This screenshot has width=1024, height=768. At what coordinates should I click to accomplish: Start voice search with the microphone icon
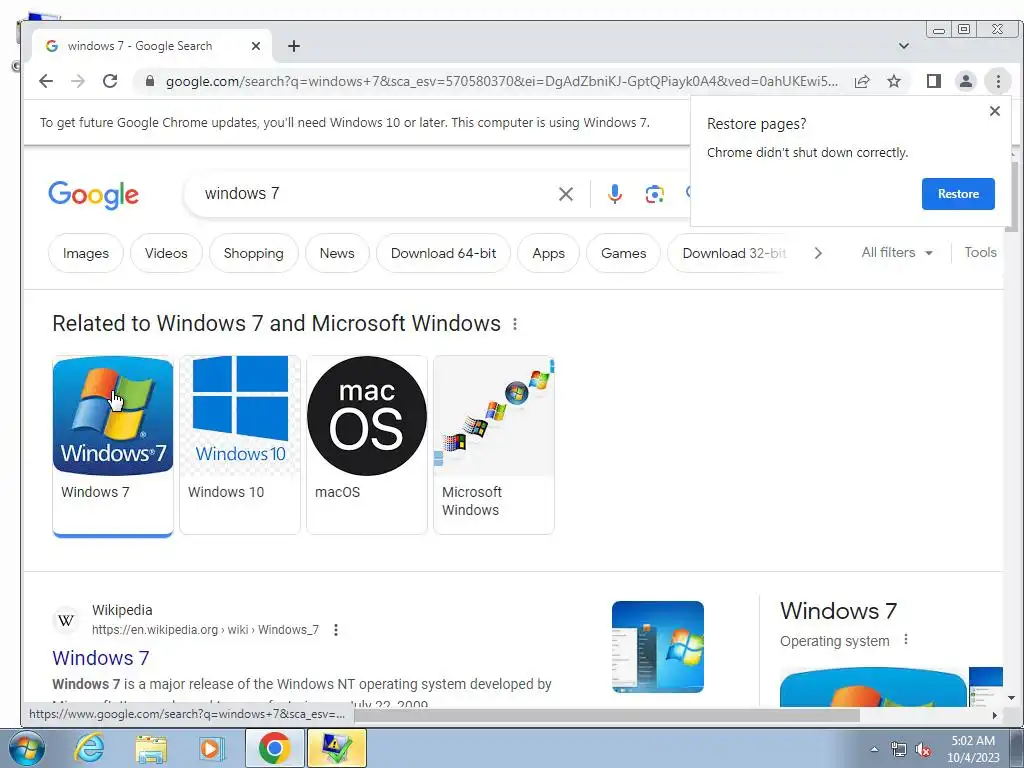pyautogui.click(x=615, y=194)
